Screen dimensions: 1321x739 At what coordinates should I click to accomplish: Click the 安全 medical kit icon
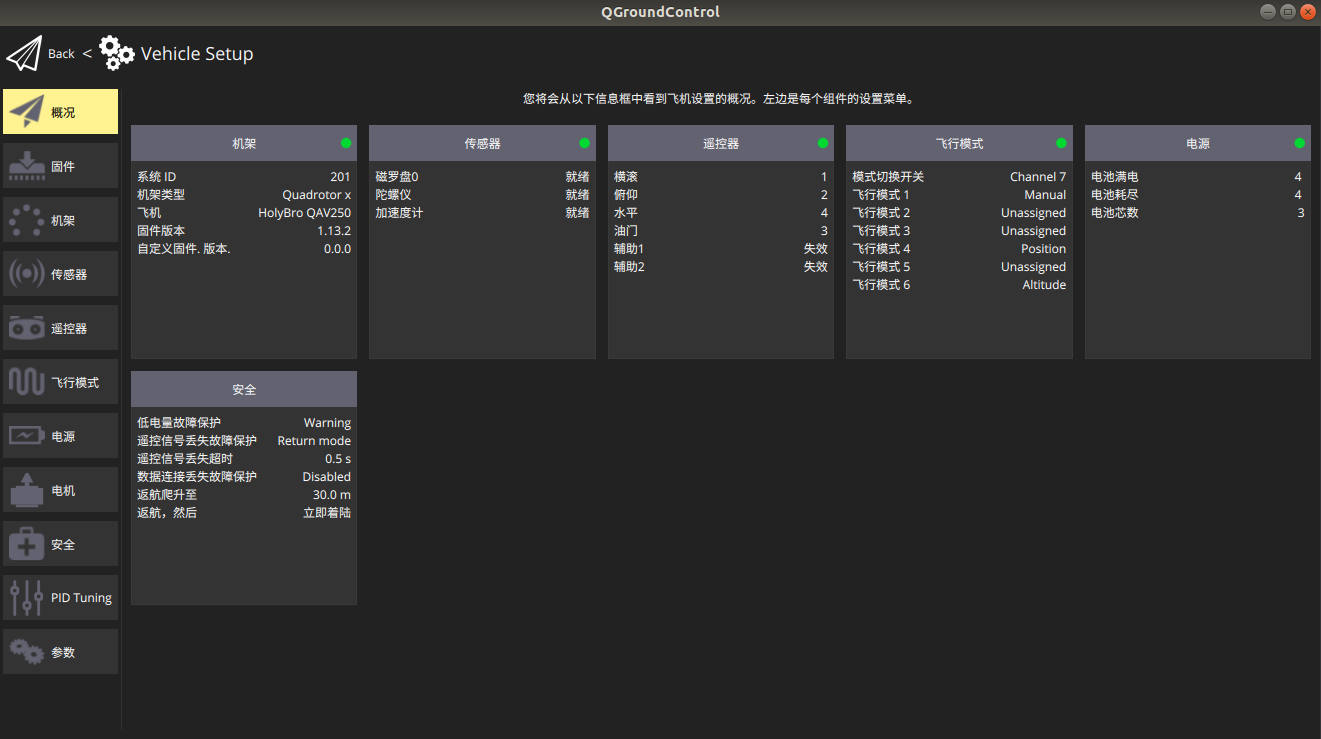[x=27, y=544]
